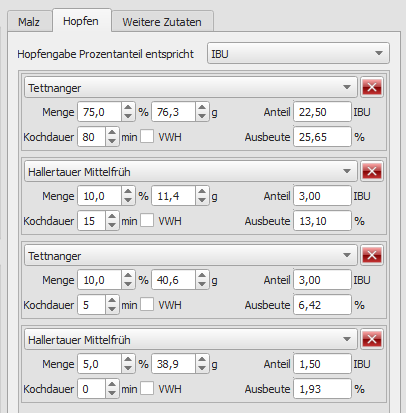This screenshot has height=413, width=406.
Task: Delete the 15 min Hallertauer Mittelfrüh hop
Action: point(372,171)
